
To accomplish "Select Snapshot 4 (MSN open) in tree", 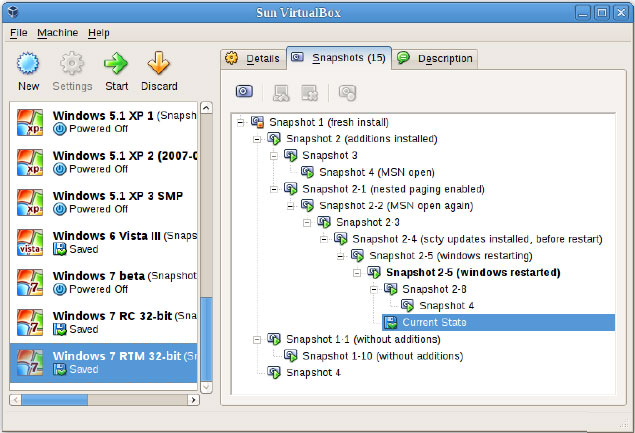I will (377, 173).
